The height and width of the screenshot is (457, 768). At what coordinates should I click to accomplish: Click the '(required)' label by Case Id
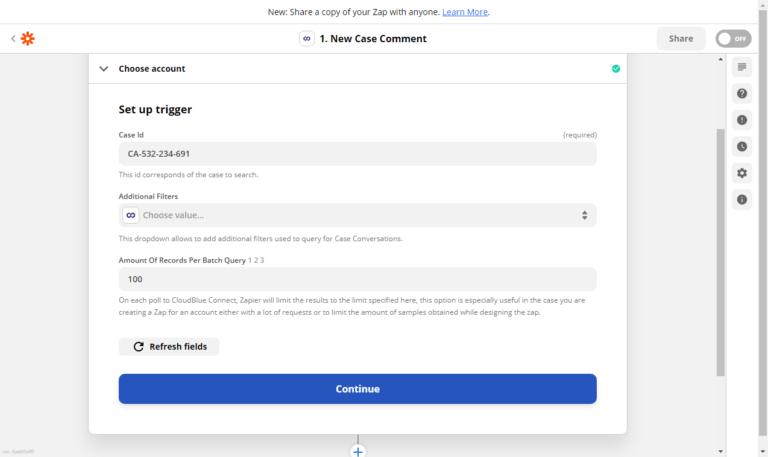point(580,135)
